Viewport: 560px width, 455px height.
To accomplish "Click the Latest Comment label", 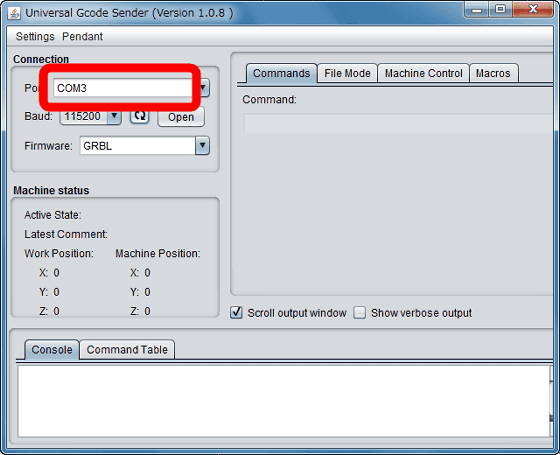I will coord(66,235).
